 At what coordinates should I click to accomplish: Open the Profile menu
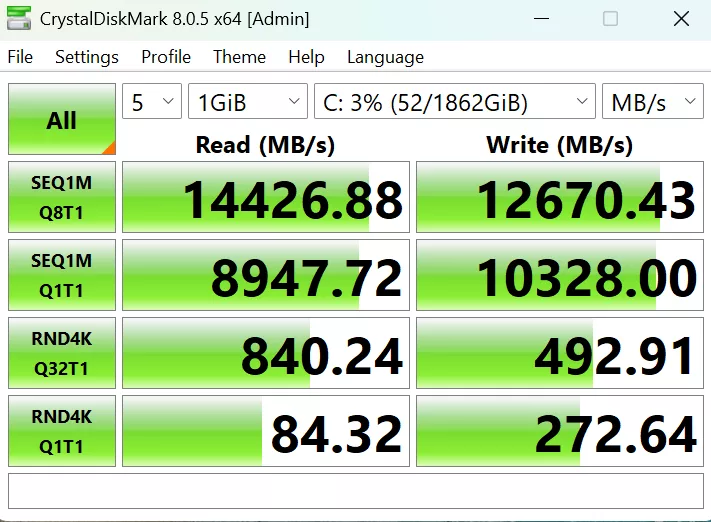166,57
